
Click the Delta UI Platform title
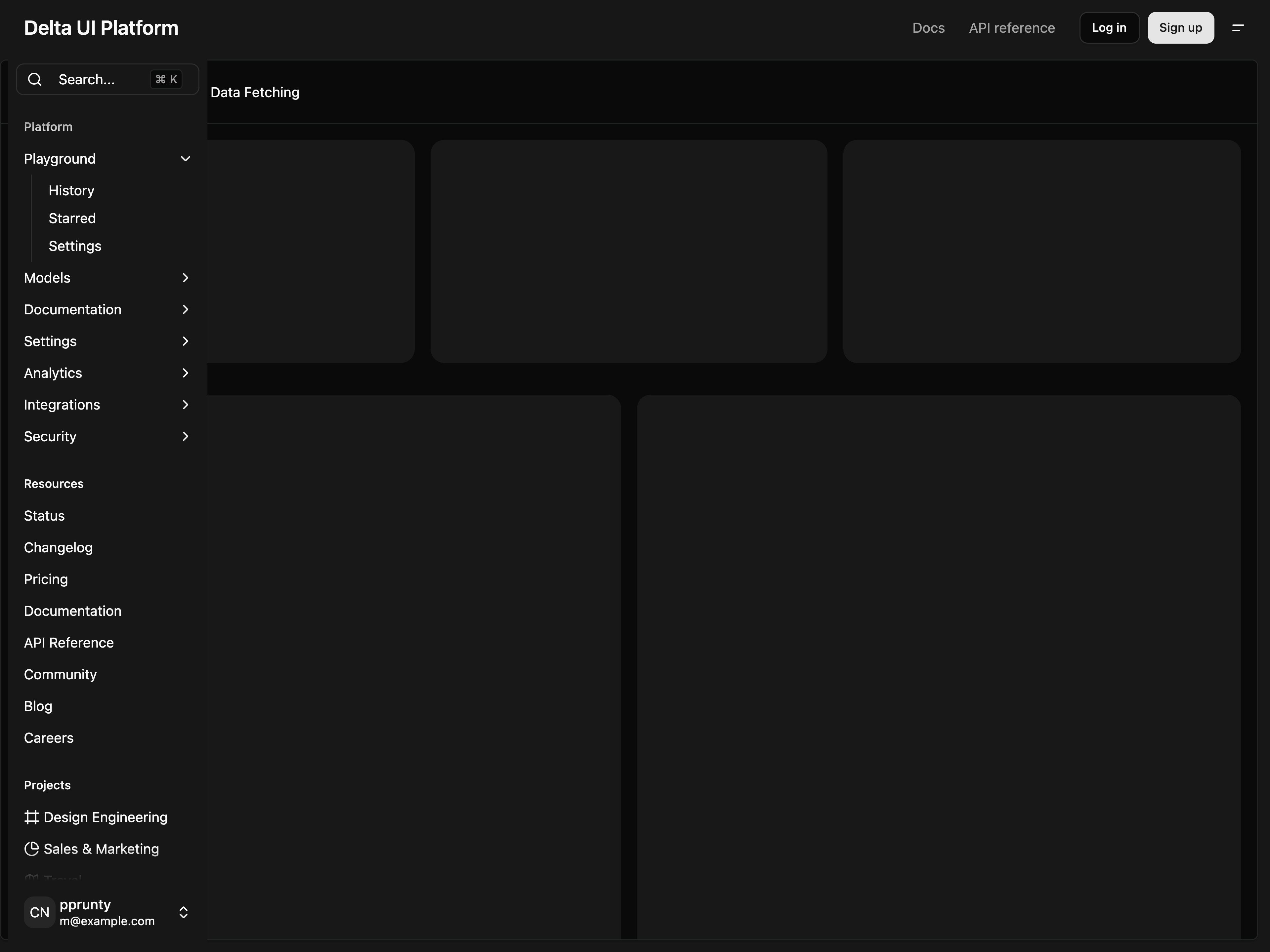point(101,27)
